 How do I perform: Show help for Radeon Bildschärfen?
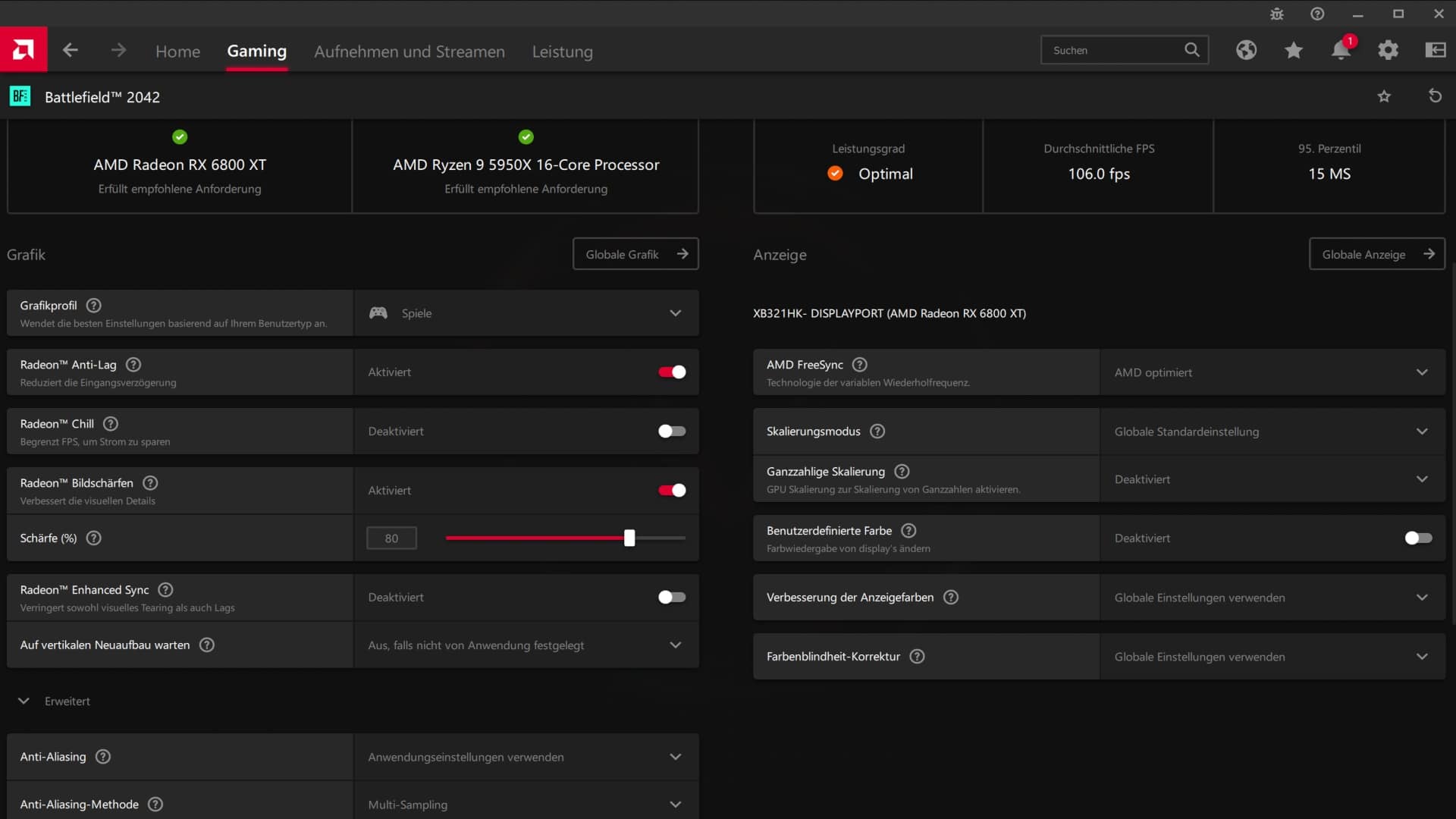pos(150,482)
